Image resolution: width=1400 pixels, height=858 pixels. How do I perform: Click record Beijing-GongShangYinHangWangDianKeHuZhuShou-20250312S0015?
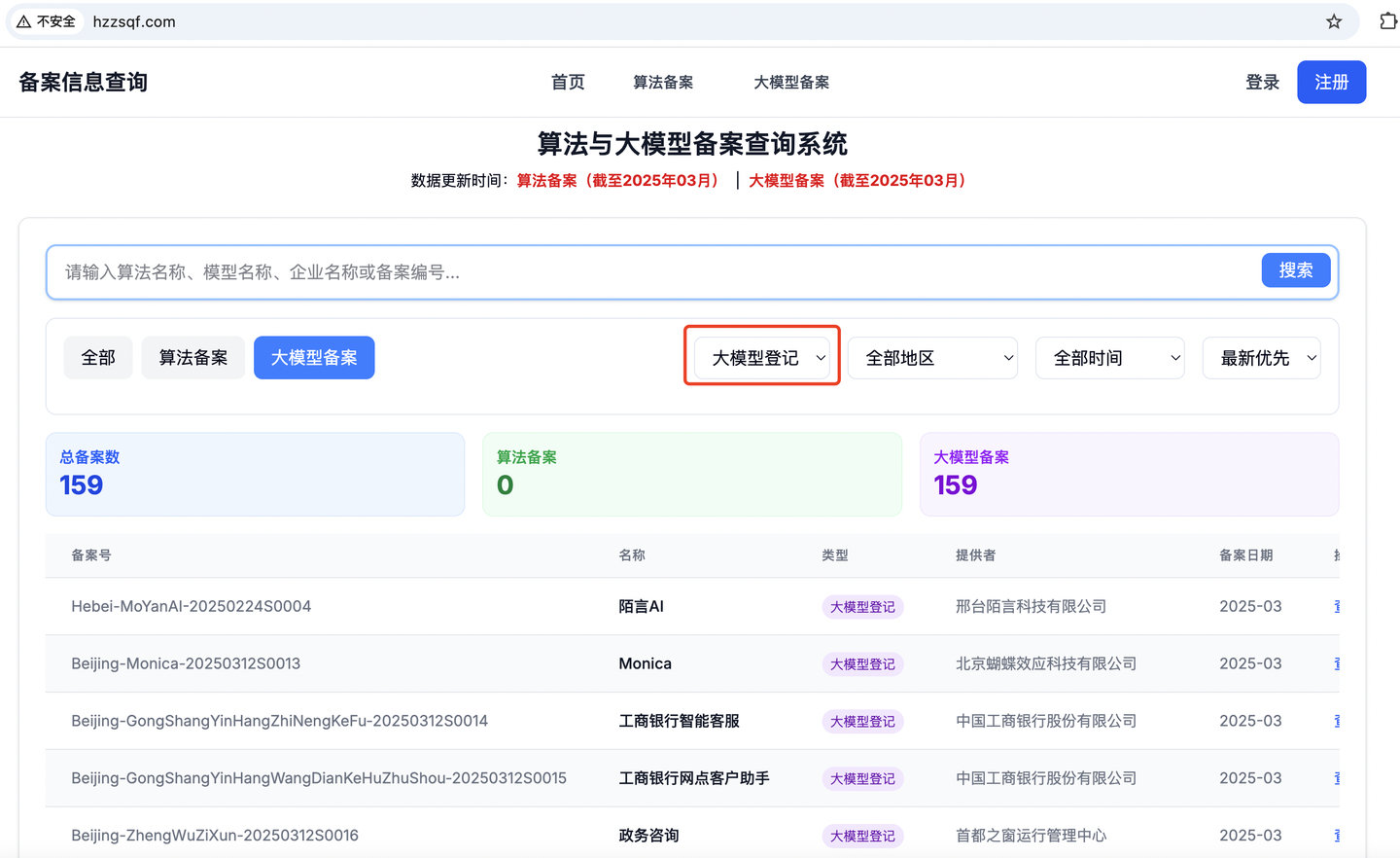click(x=319, y=778)
